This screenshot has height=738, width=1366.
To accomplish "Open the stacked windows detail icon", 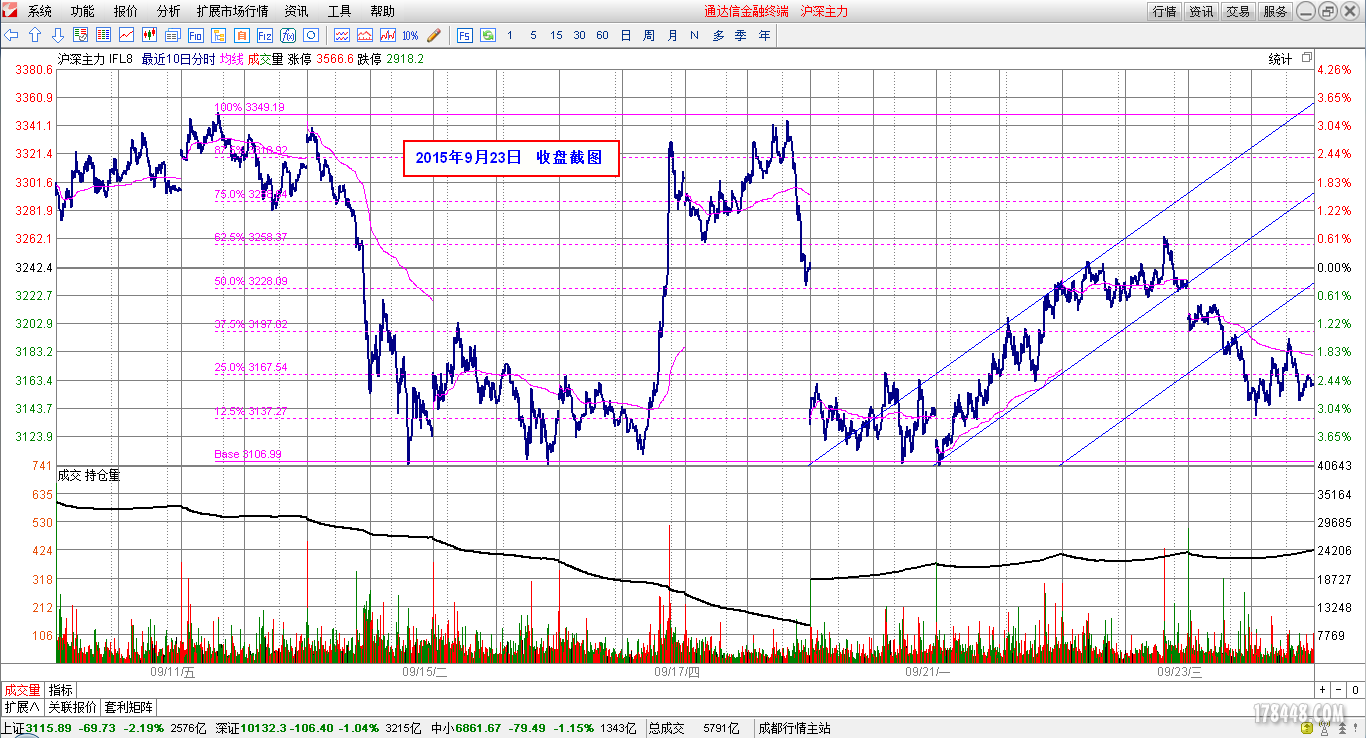I will click(173, 35).
